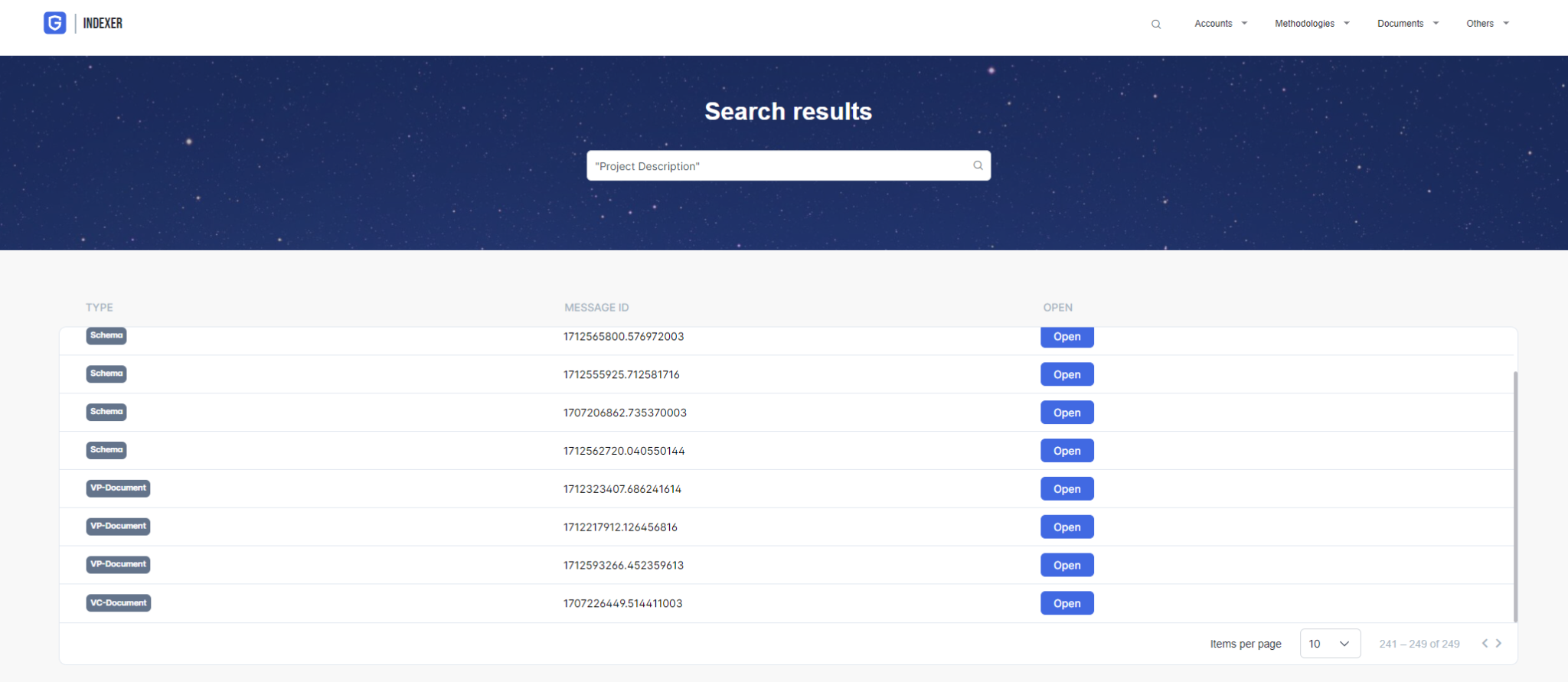Go to previous page of results
The width and height of the screenshot is (1568, 682).
(x=1485, y=643)
